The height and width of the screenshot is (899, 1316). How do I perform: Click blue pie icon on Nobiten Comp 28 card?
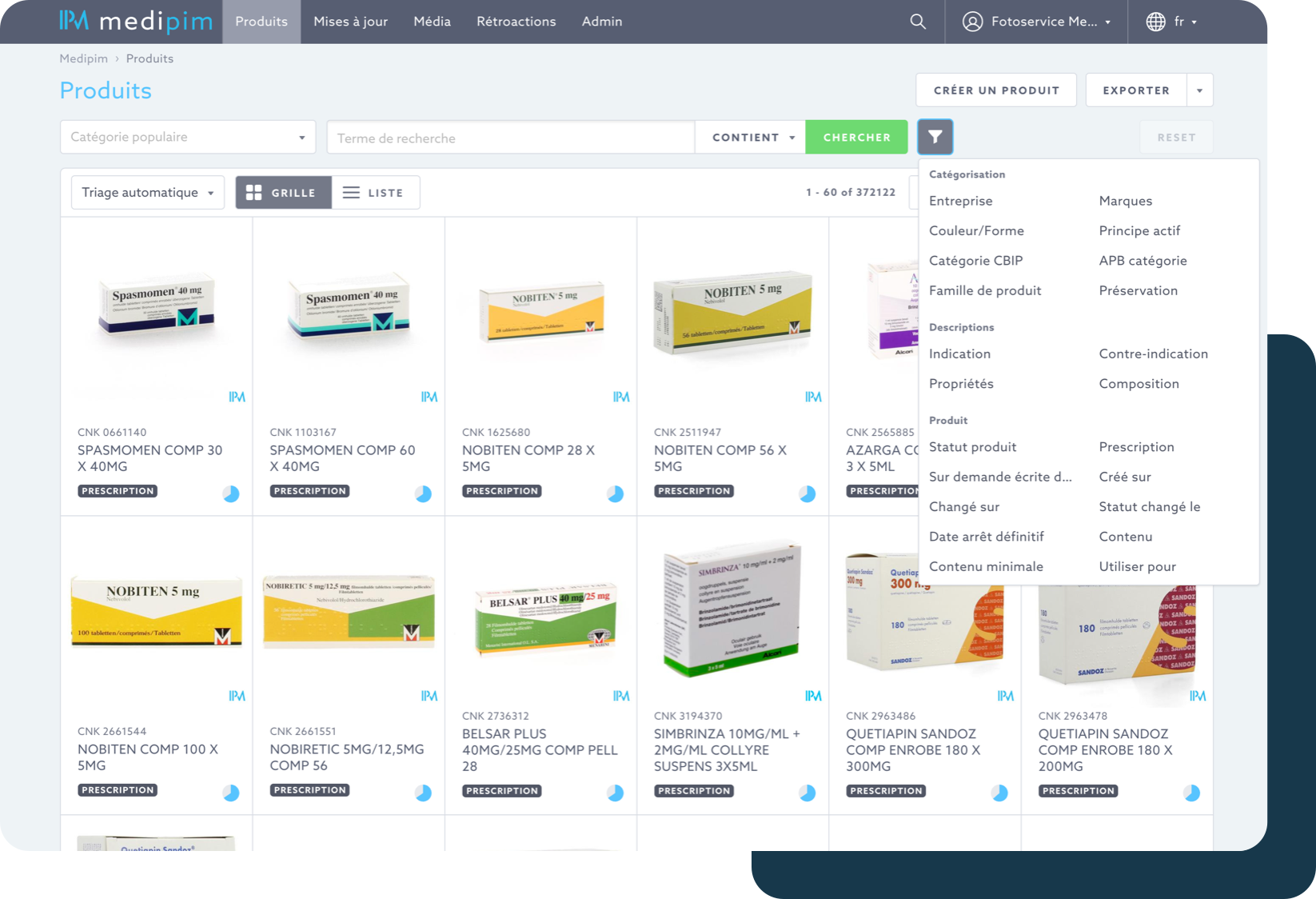[x=615, y=493]
